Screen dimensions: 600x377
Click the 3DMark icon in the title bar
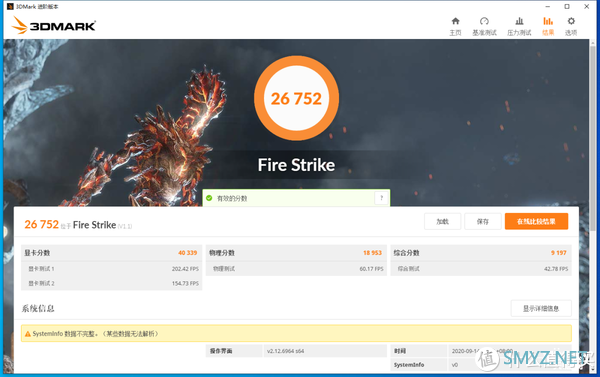point(10,7)
